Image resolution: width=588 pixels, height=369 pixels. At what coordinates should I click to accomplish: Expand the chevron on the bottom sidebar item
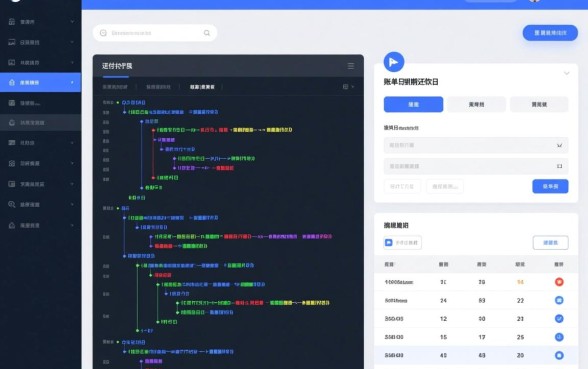coord(72,225)
